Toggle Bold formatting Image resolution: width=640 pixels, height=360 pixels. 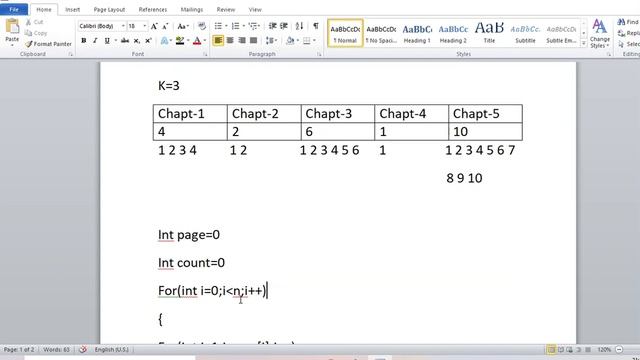click(84, 40)
